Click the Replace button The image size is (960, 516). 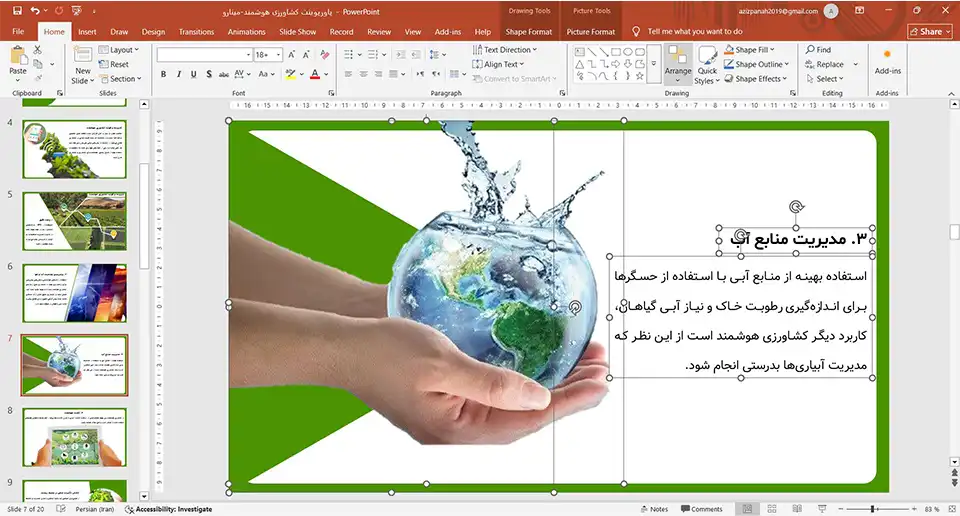pos(824,64)
